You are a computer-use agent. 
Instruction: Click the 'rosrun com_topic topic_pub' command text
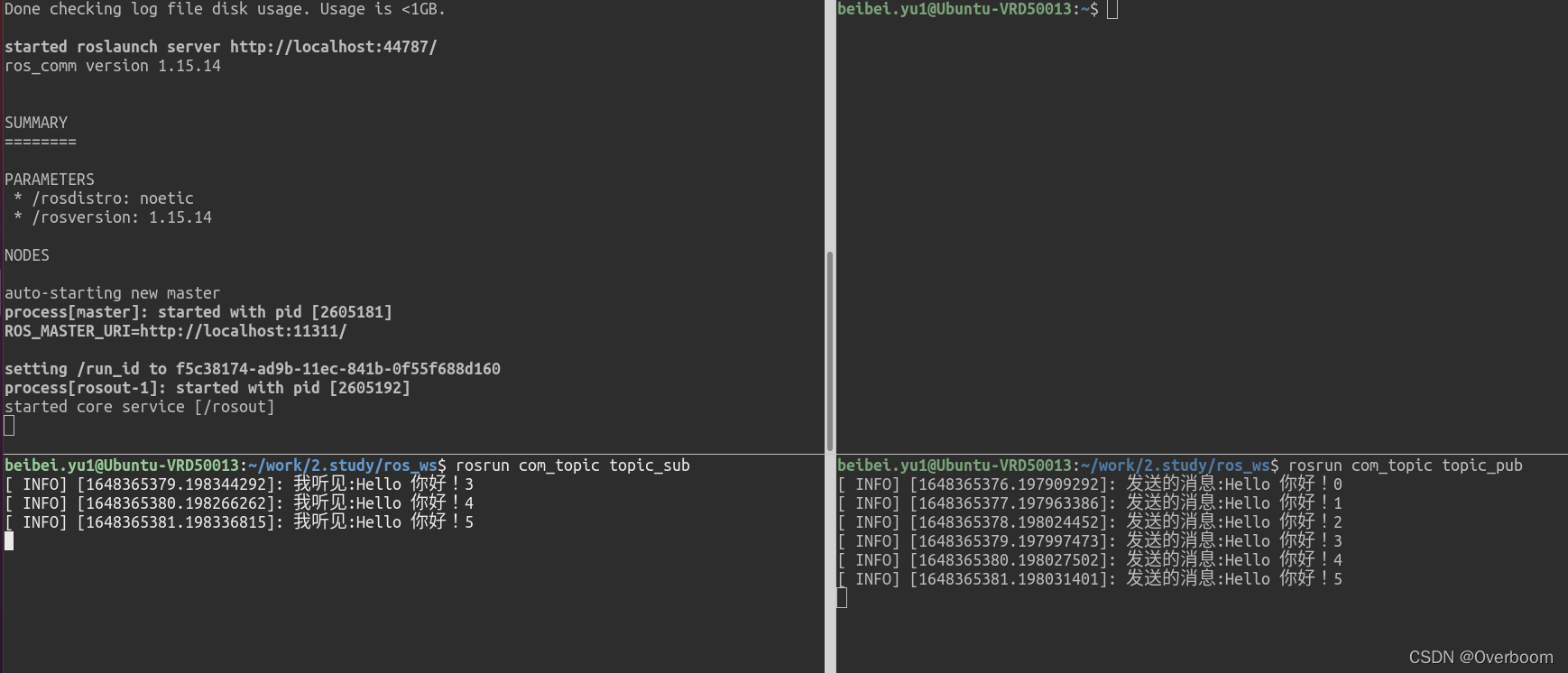pos(1405,466)
